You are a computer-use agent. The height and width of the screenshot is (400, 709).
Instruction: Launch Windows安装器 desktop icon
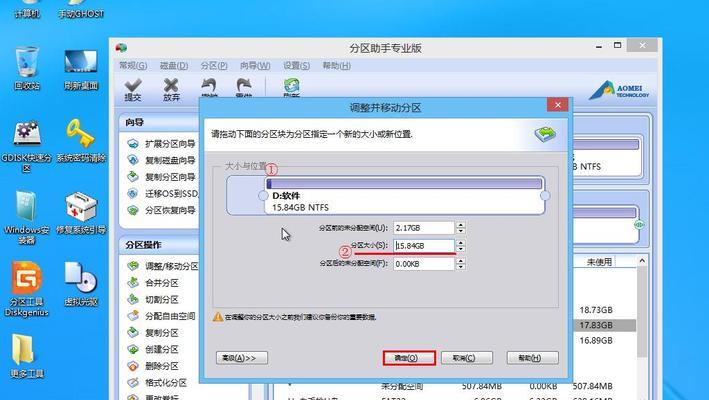point(27,218)
